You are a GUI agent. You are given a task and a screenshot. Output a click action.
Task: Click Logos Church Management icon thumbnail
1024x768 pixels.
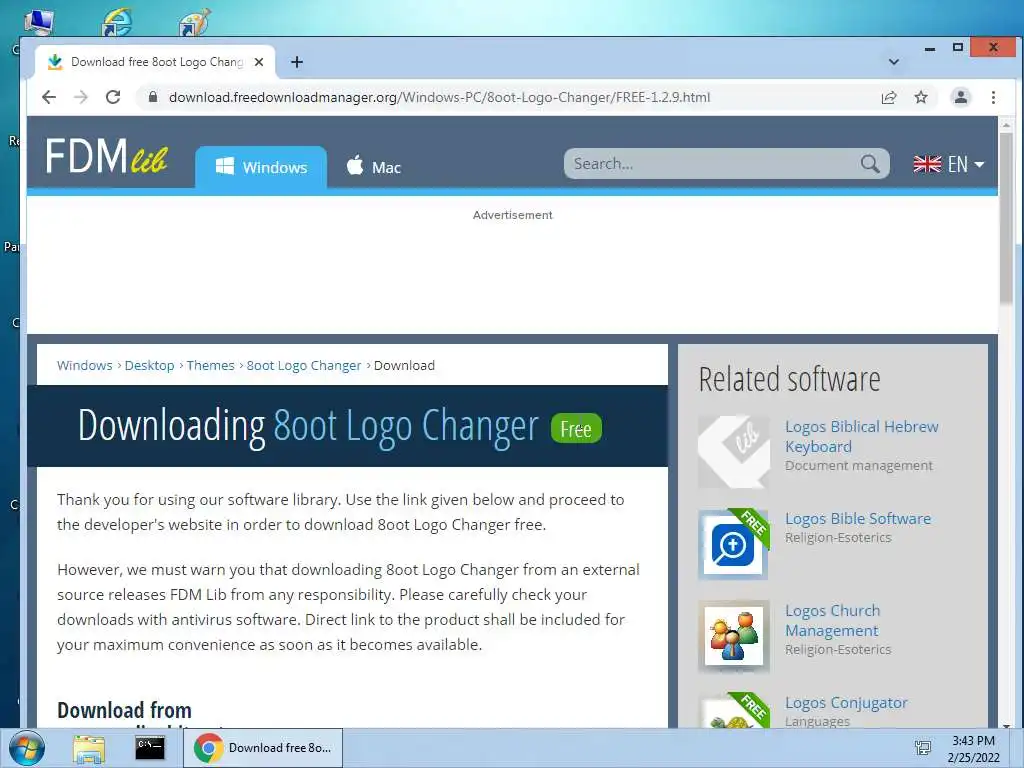733,636
